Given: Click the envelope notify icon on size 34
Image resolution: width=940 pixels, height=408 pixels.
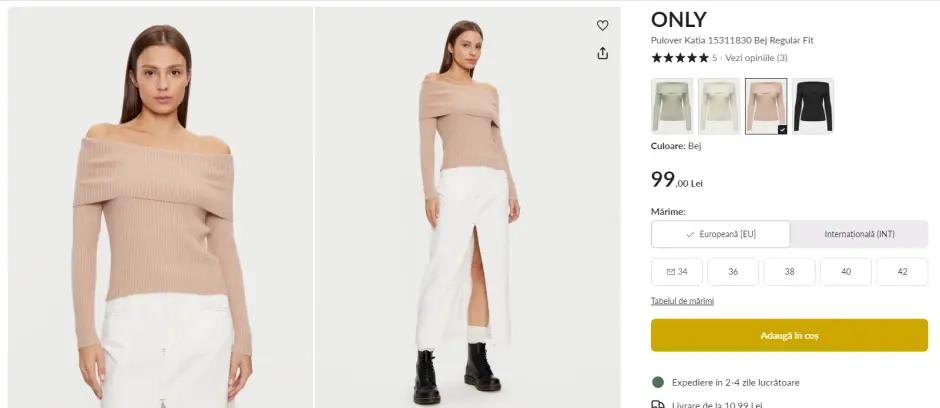Looking at the screenshot, I should pyautogui.click(x=669, y=272).
